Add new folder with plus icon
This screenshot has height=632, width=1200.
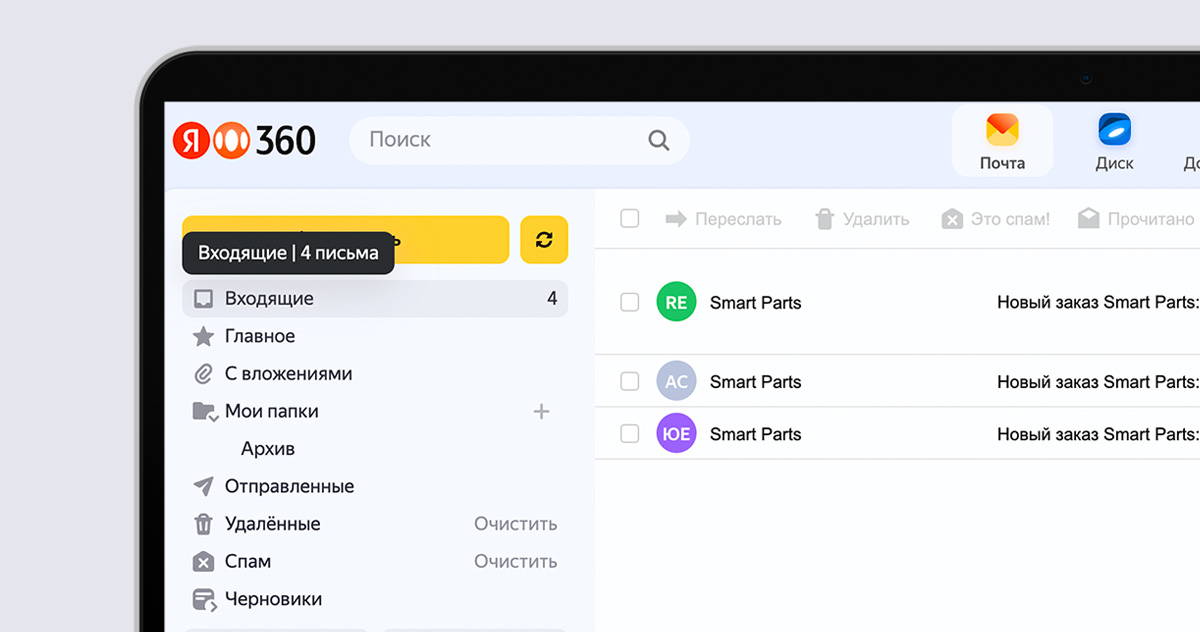click(x=541, y=411)
